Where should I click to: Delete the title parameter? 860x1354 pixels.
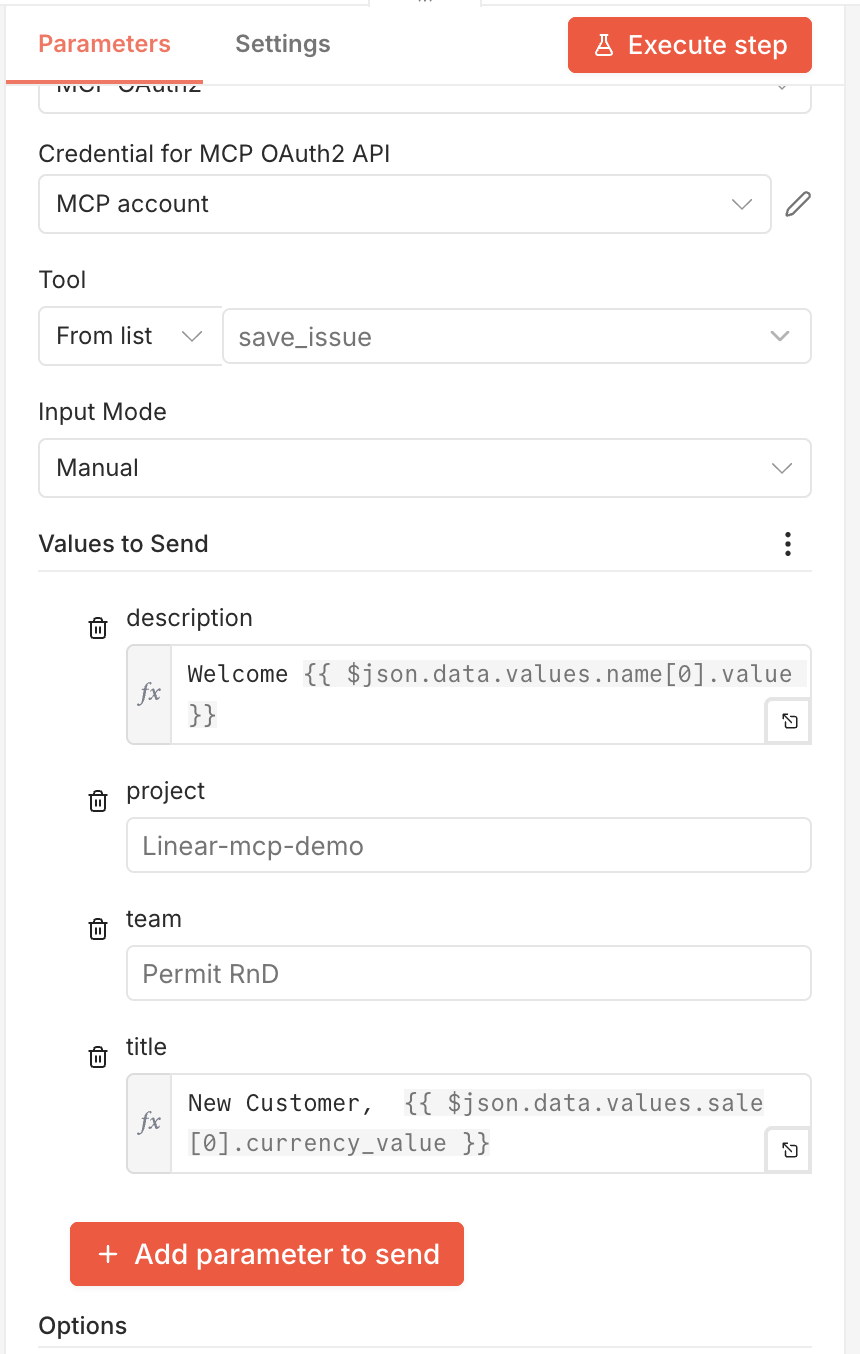[x=97, y=1057]
